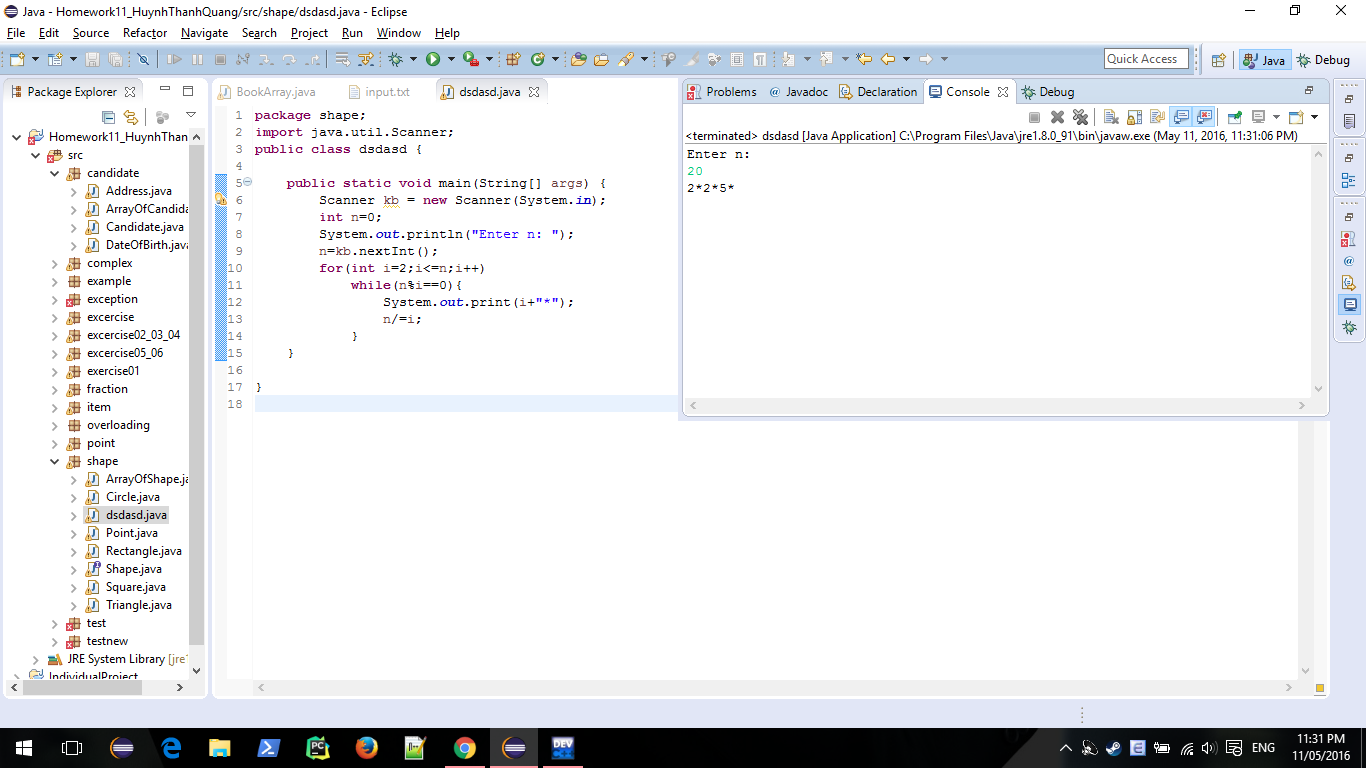The height and width of the screenshot is (768, 1366).
Task: Click the Back navigation yellow arrow
Action: (x=888, y=59)
